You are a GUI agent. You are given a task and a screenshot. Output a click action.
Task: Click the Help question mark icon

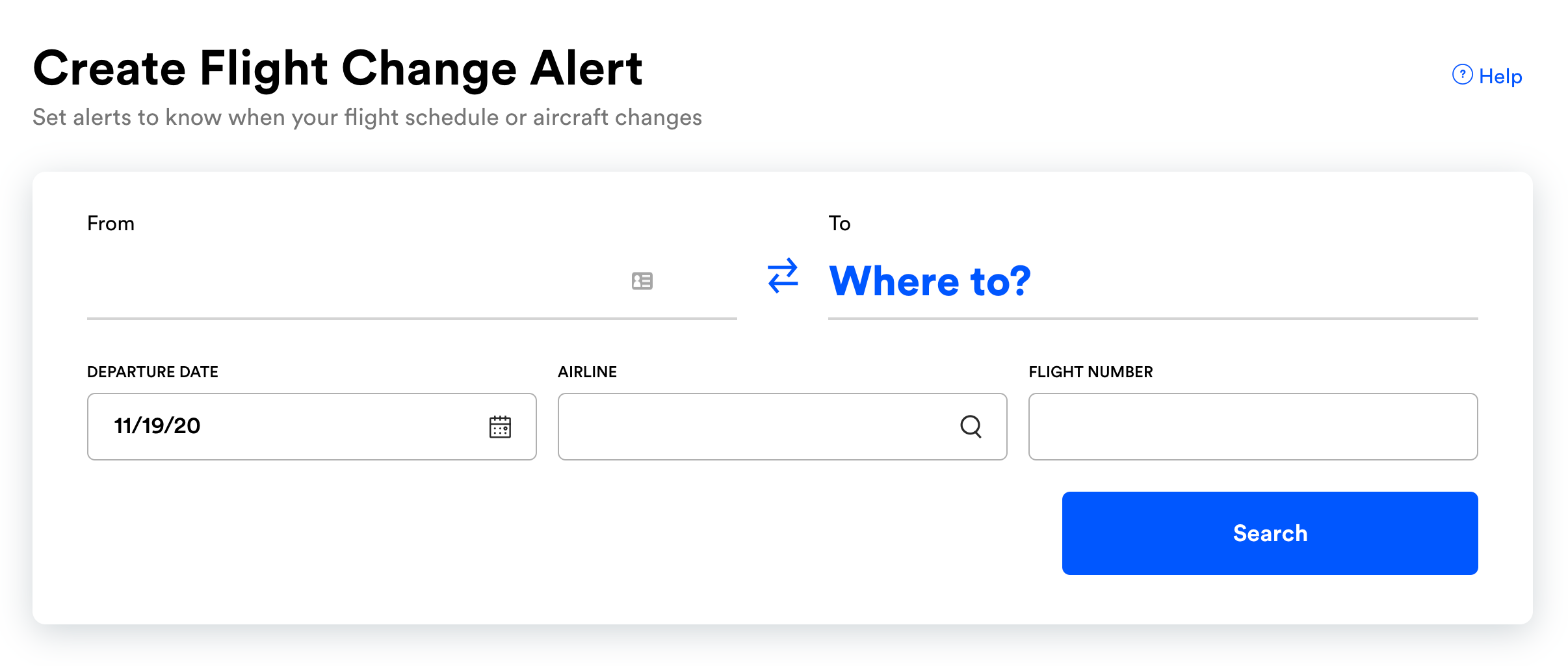(x=1462, y=75)
